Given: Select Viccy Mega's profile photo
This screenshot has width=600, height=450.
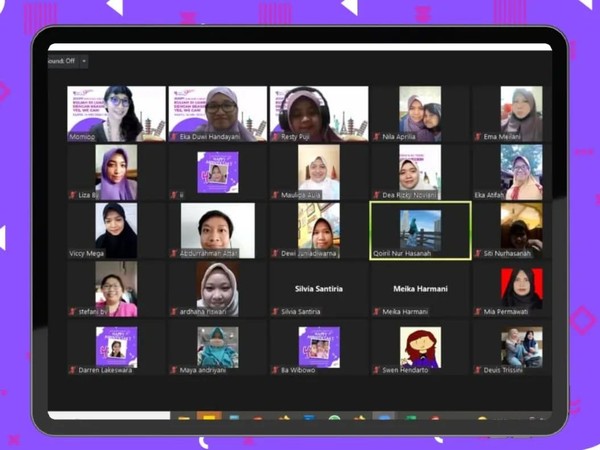Looking at the screenshot, I should 116,230.
